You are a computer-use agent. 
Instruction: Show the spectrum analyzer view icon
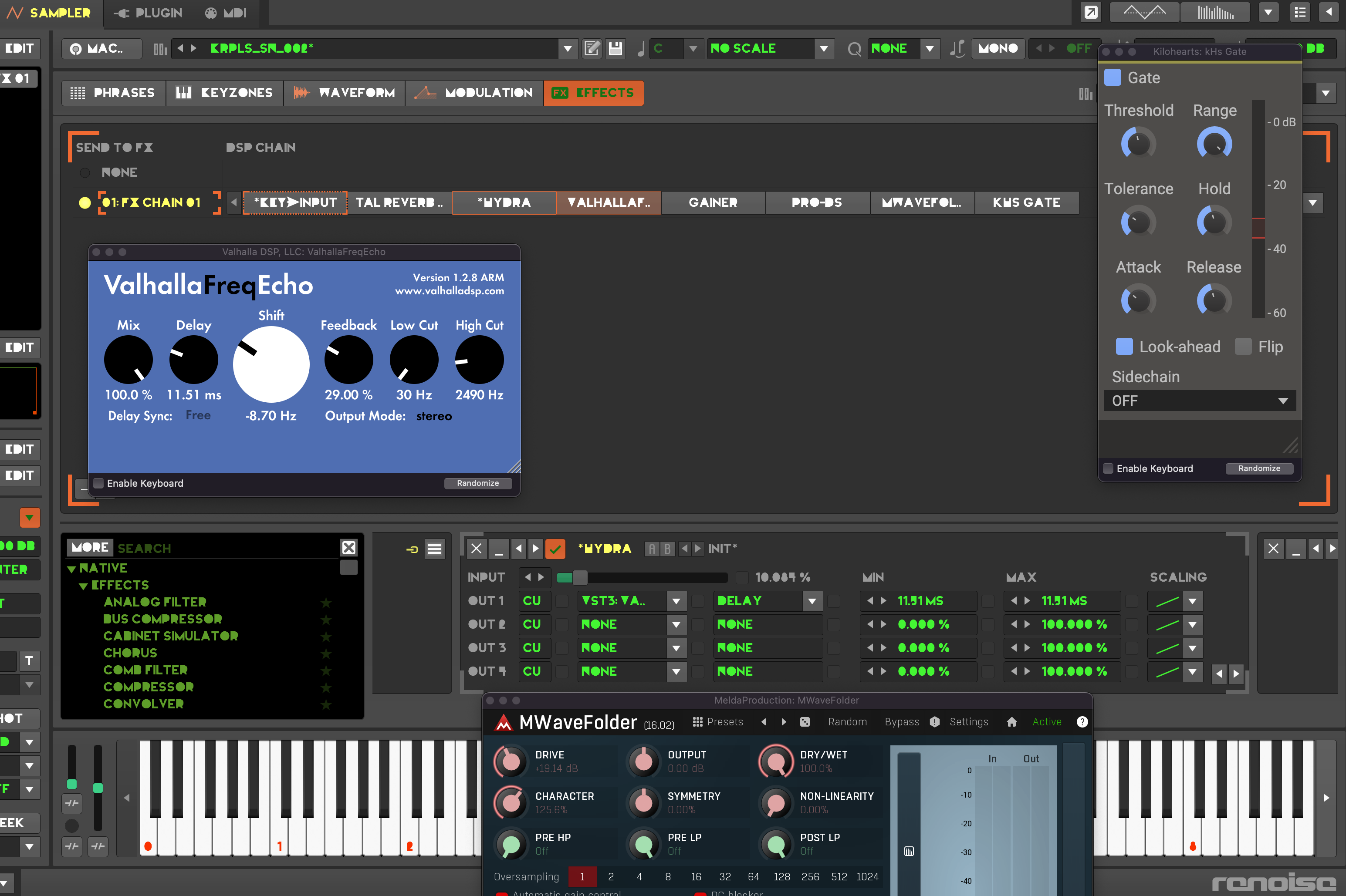click(x=1215, y=13)
